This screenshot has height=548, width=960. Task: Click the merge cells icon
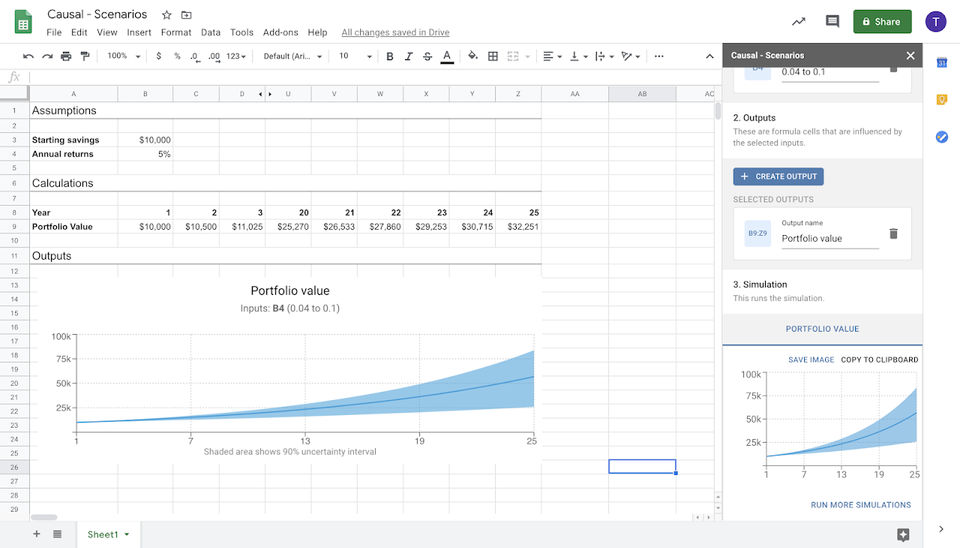[513, 56]
